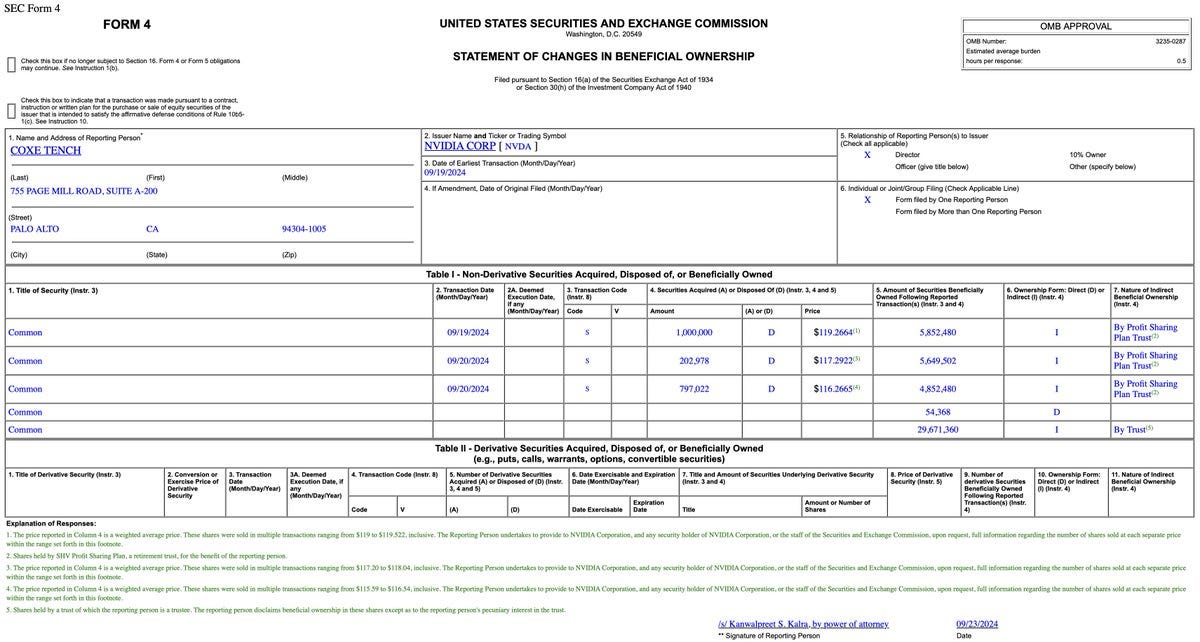Click the $117.2922 price cell
Image resolution: width=1200 pixels, height=642 pixels.
(836, 360)
